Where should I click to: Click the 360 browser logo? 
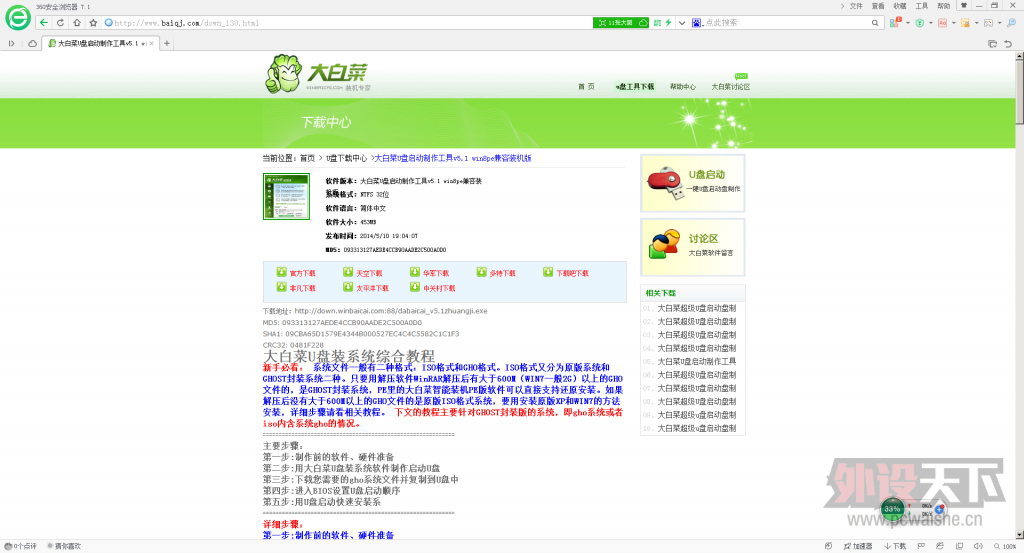click(x=18, y=17)
